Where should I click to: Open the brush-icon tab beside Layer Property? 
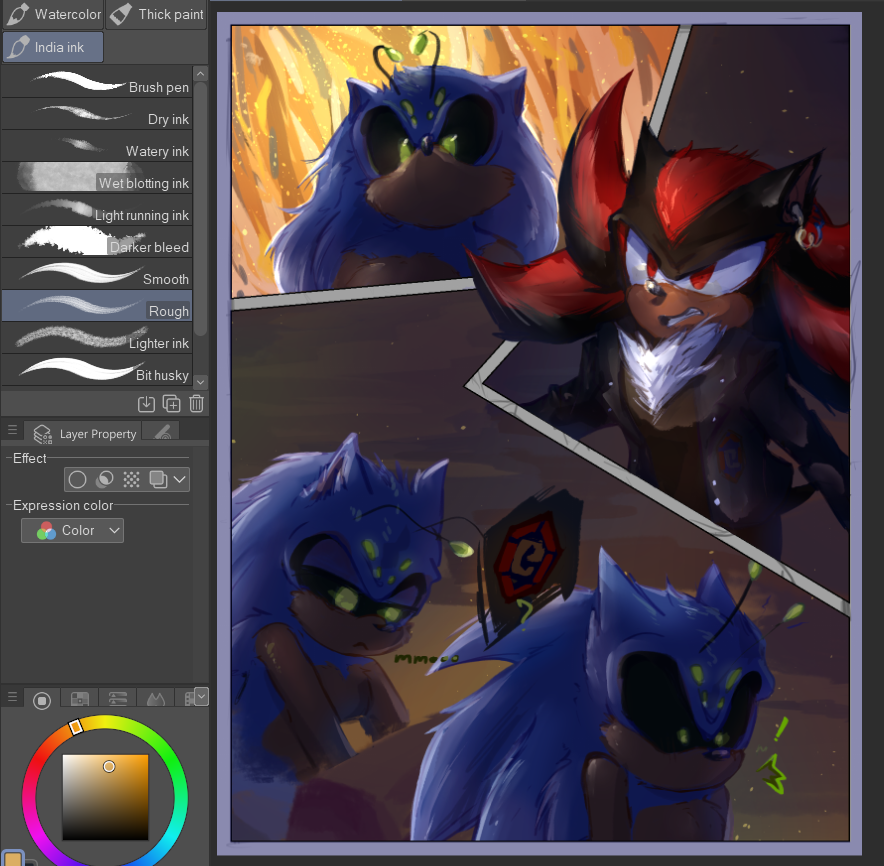[162, 432]
